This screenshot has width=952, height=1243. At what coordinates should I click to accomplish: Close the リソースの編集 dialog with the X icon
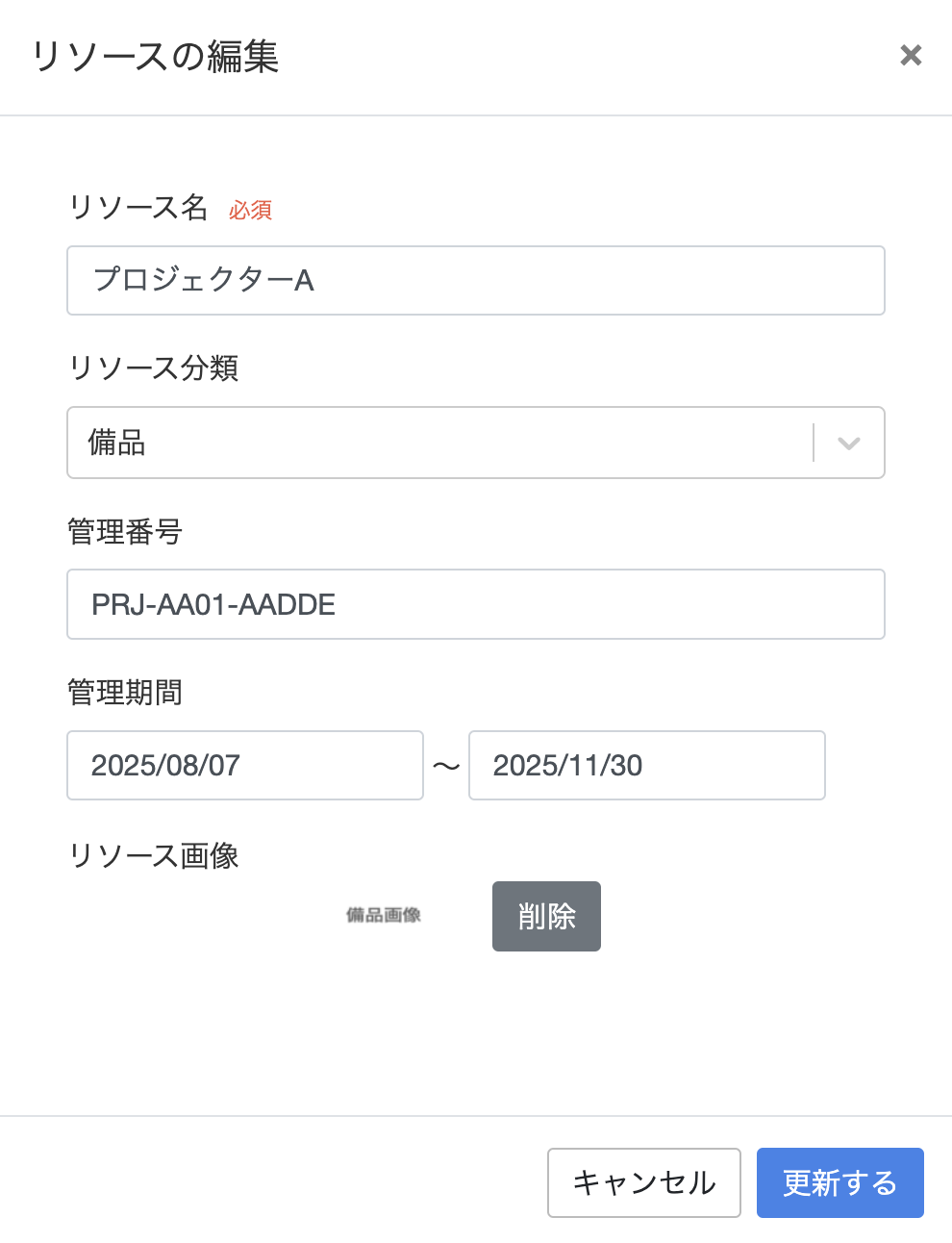tap(911, 56)
